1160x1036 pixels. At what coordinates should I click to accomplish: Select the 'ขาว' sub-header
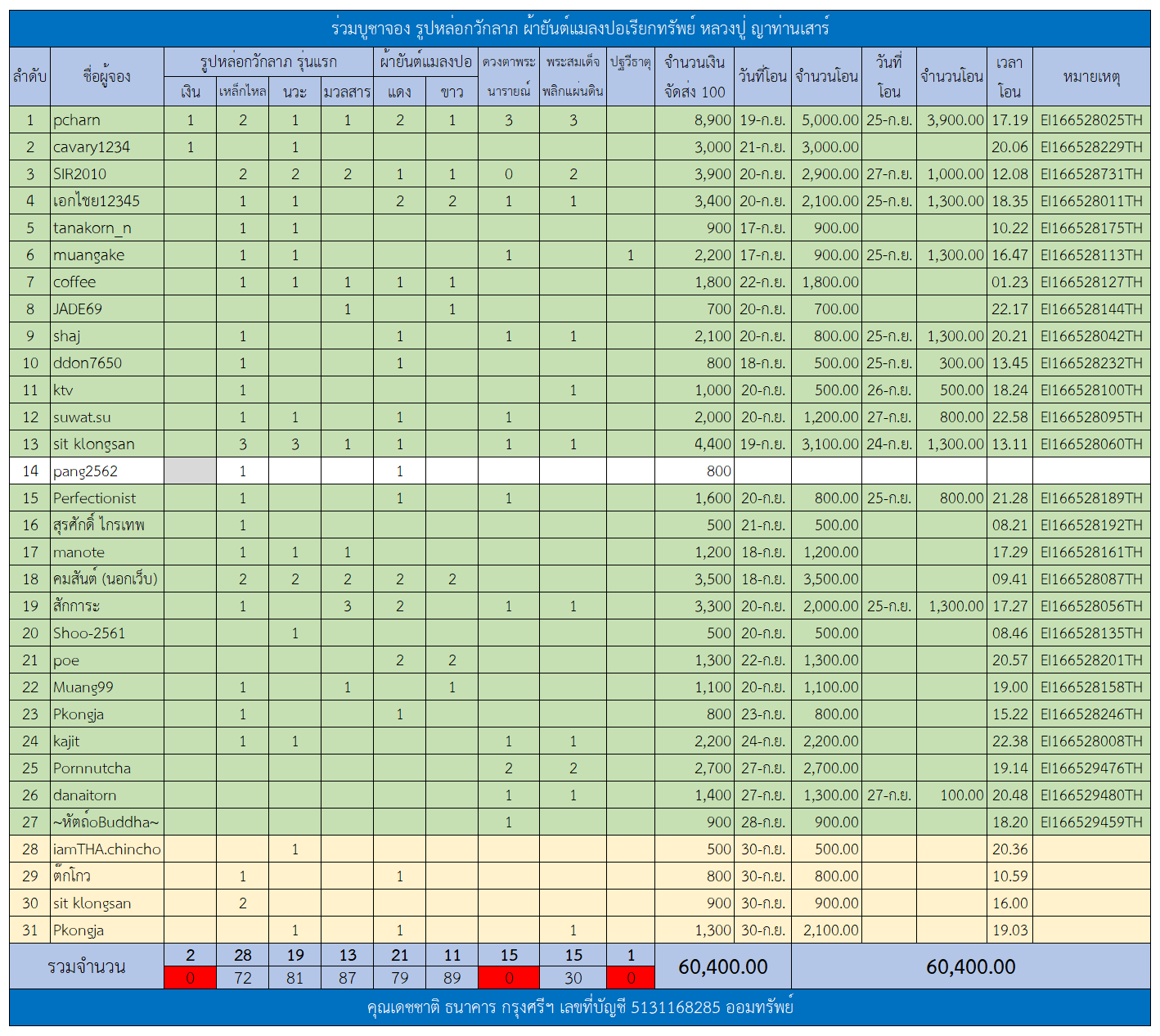[x=452, y=92]
